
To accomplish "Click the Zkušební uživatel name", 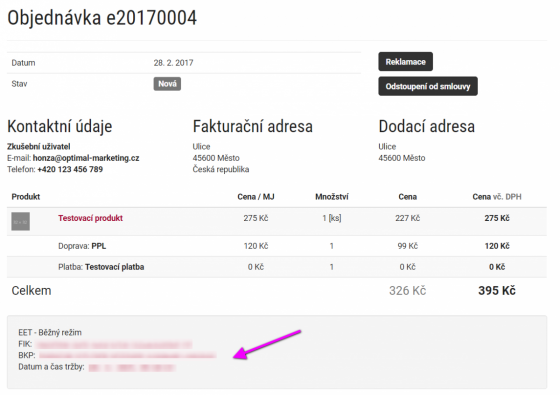I will (x=39, y=146).
